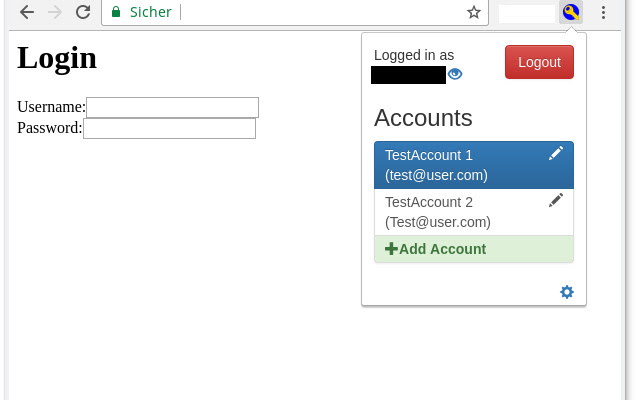The width and height of the screenshot is (640, 400).
Task: Reload the page with refresh icon
Action: click(x=83, y=12)
